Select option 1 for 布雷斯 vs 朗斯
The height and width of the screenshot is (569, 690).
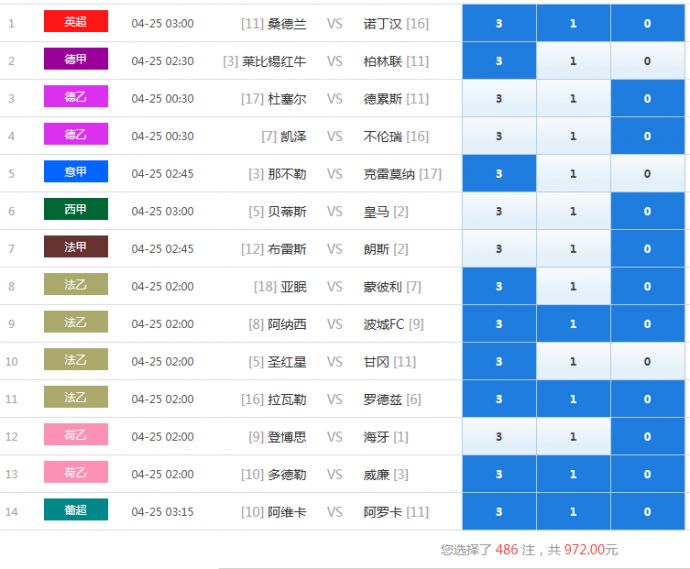pos(573,248)
